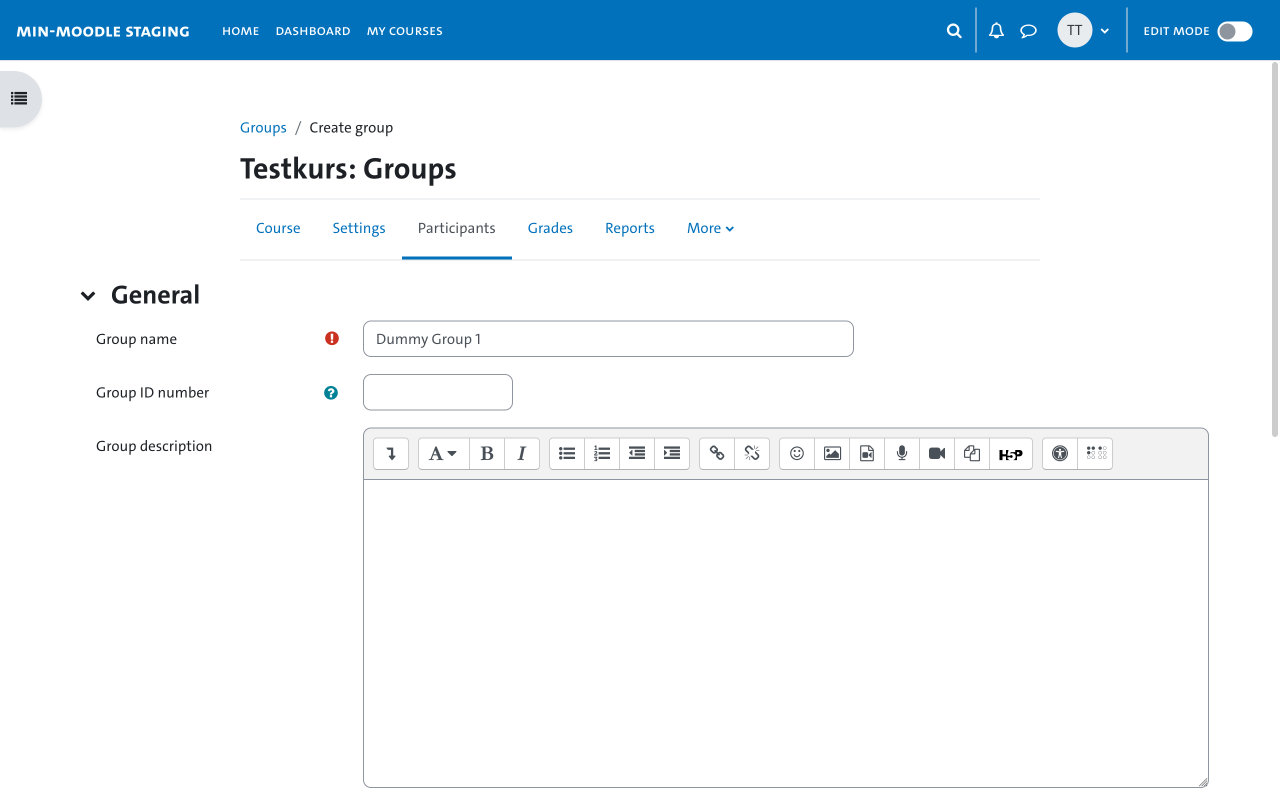Click the 'Group description' label
The width and height of the screenshot is (1280, 800).
pyautogui.click(x=154, y=446)
